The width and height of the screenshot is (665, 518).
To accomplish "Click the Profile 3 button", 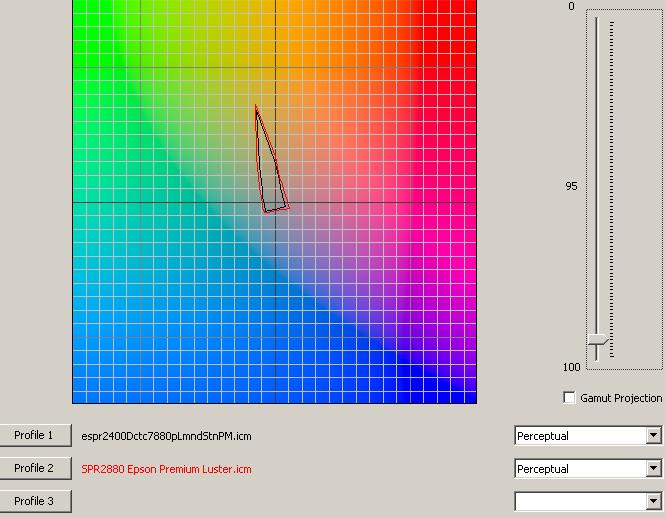I will click(34, 501).
